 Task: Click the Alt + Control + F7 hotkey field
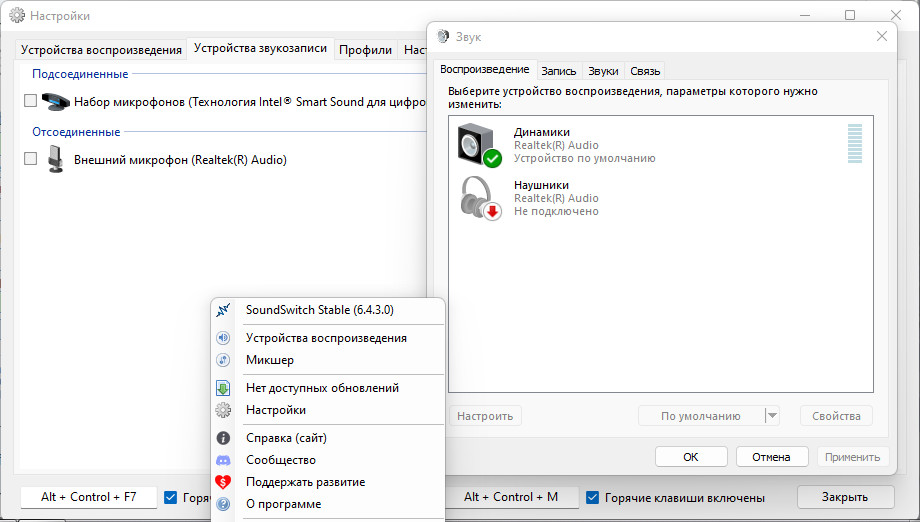tap(89, 497)
